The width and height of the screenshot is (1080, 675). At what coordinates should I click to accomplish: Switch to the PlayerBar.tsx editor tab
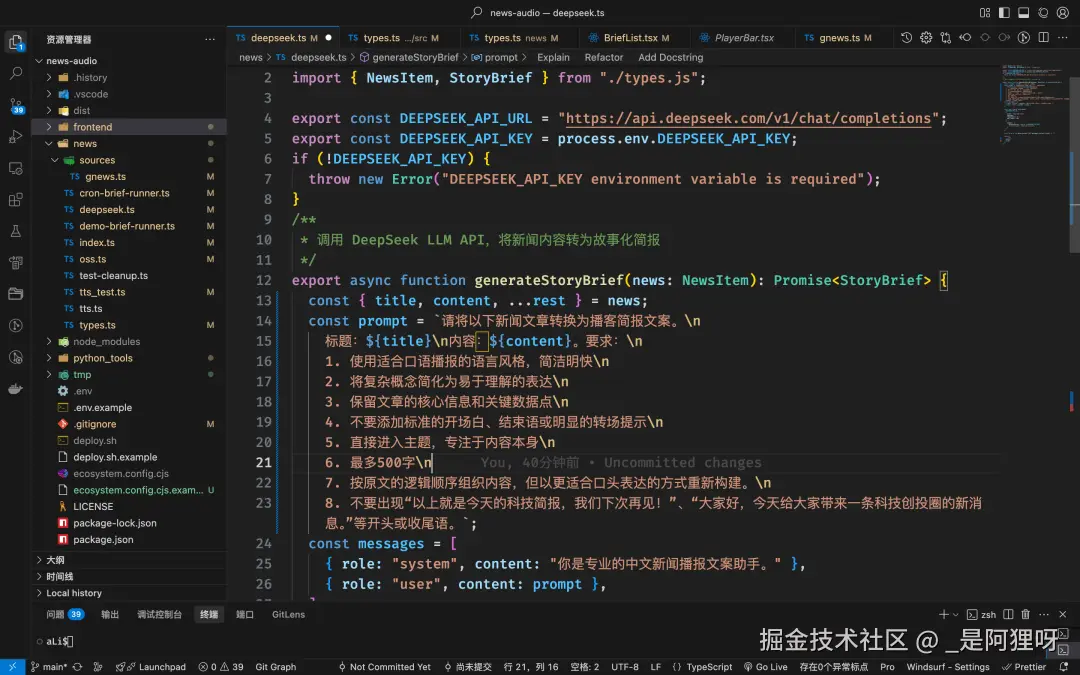point(744,38)
